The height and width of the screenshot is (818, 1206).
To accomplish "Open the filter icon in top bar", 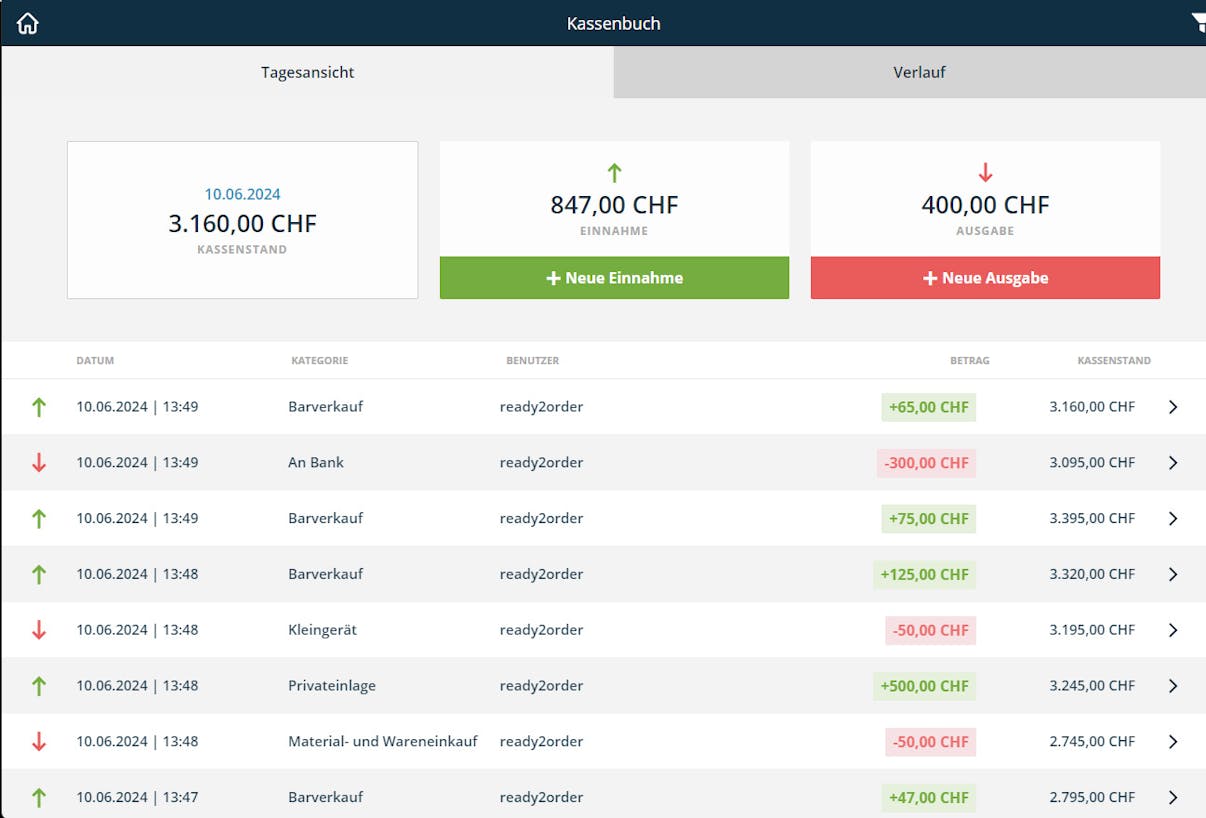I will click(x=1198, y=24).
